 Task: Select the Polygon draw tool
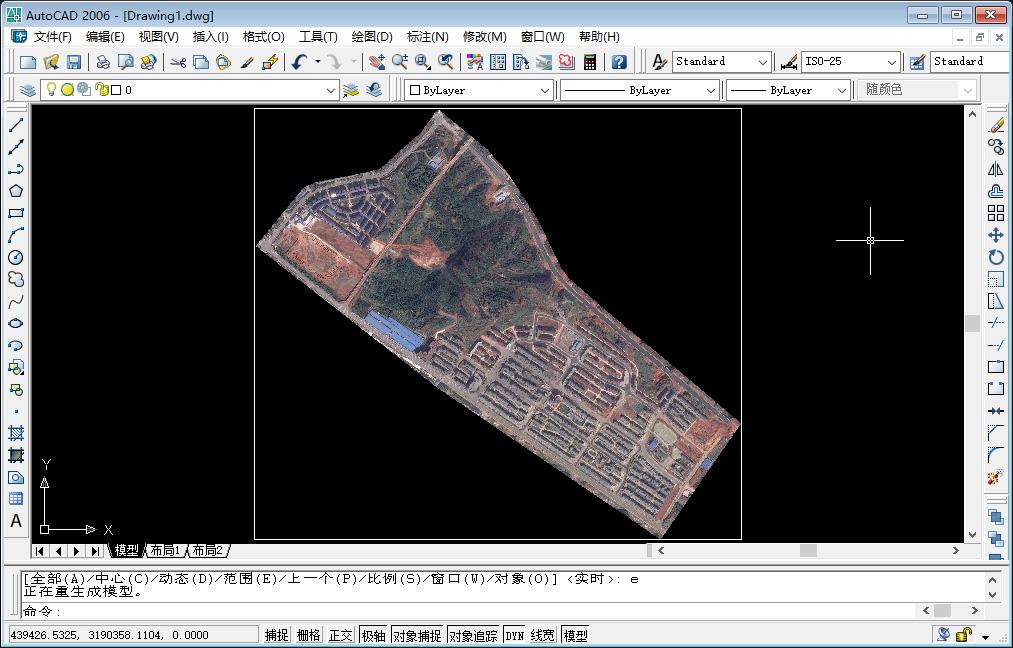coord(16,191)
